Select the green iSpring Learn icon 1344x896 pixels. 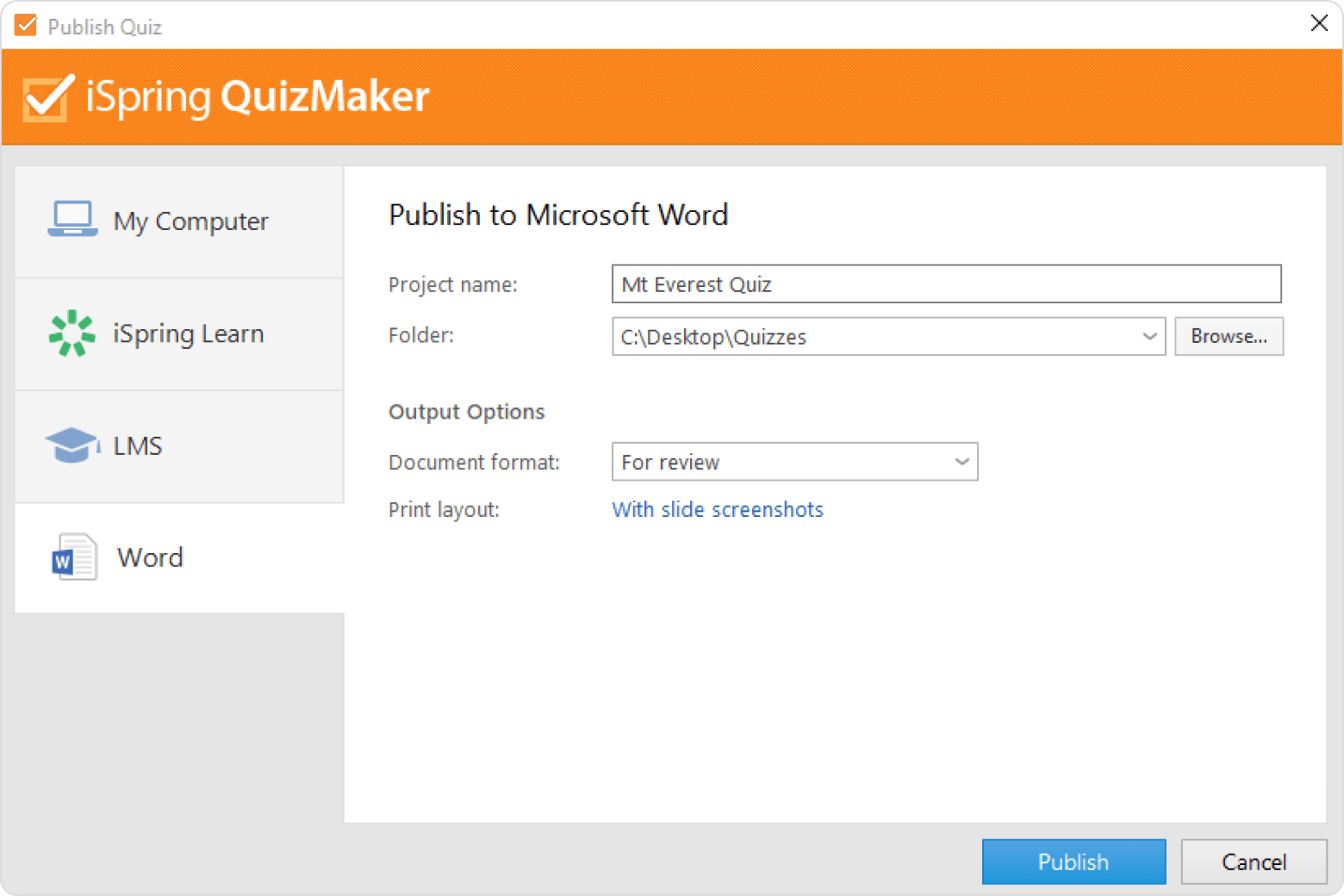72,333
